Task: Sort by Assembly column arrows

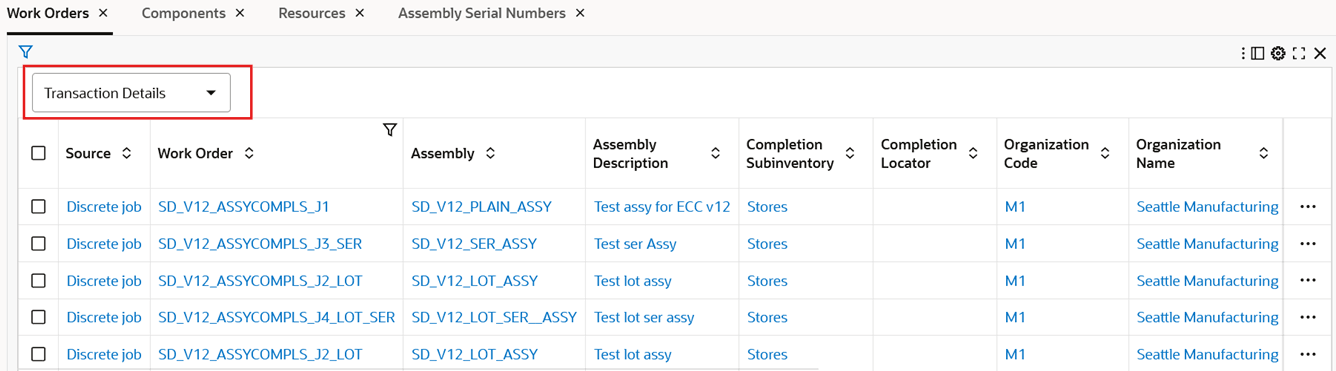Action: pos(490,153)
